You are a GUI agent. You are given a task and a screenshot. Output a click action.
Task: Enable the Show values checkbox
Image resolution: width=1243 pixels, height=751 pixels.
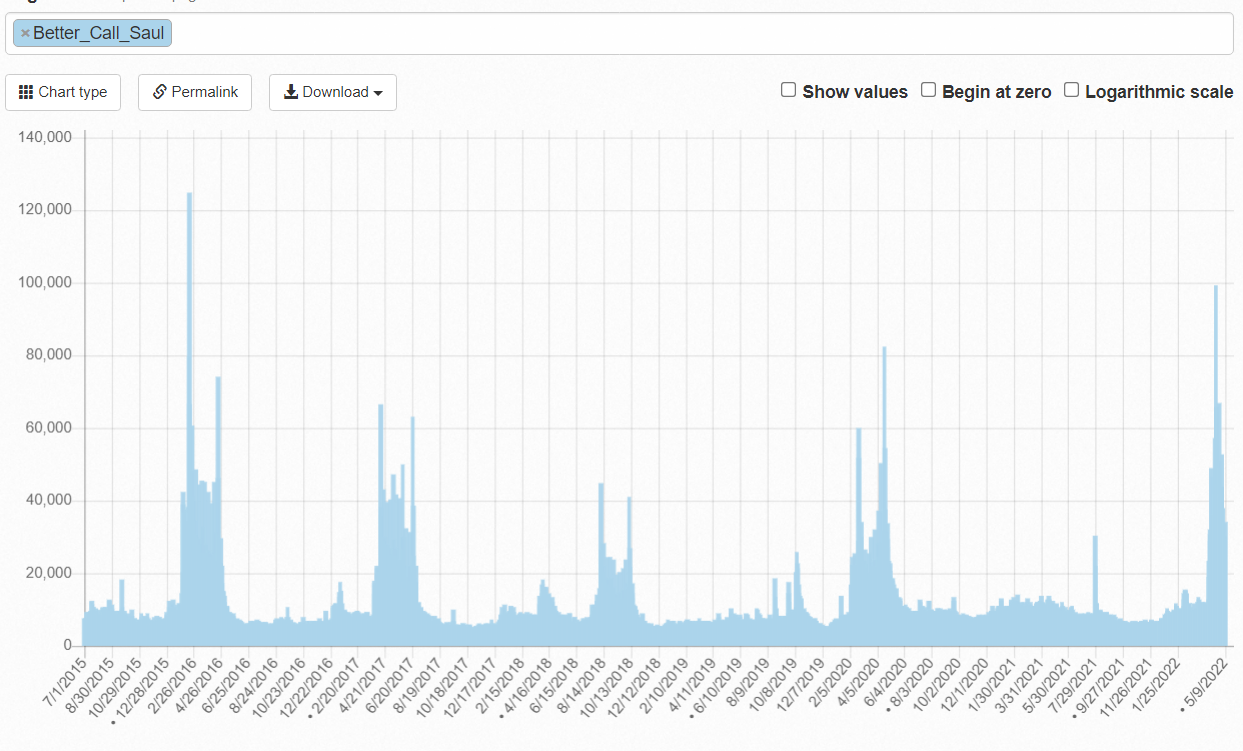[788, 90]
